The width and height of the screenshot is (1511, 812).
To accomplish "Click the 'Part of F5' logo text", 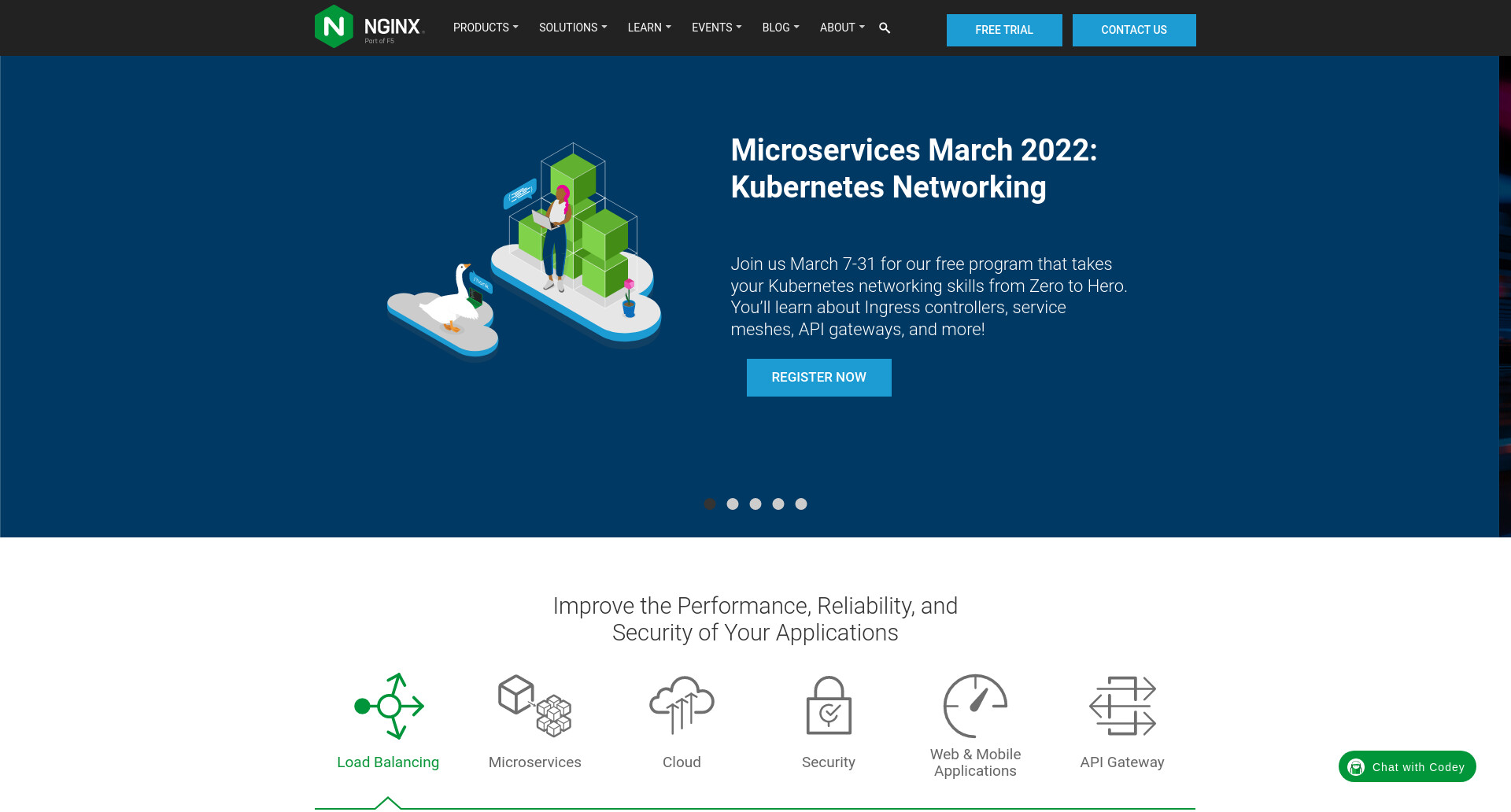I will pyautogui.click(x=379, y=41).
